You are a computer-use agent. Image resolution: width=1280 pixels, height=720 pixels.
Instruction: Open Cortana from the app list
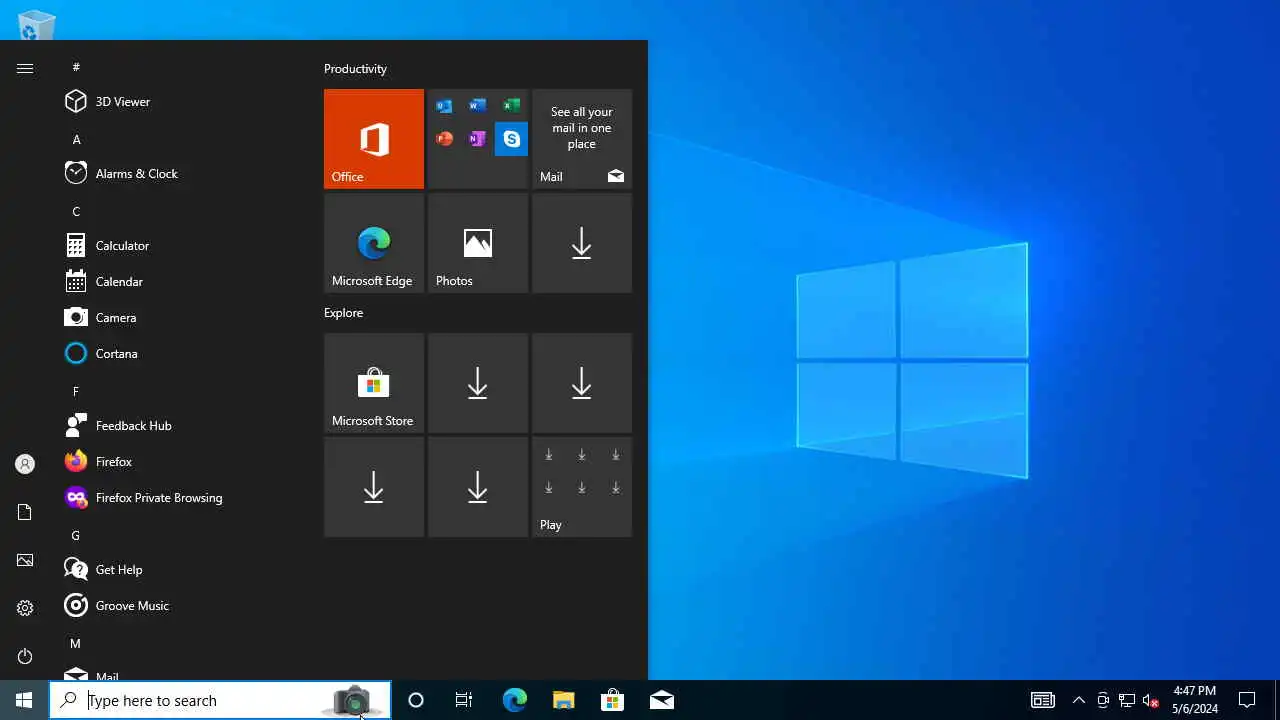click(182, 353)
